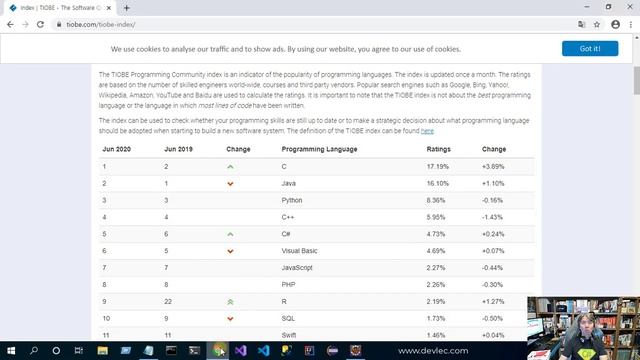The image size is (640, 360).
Task: Click the JavaScript language name
Action: (297, 268)
